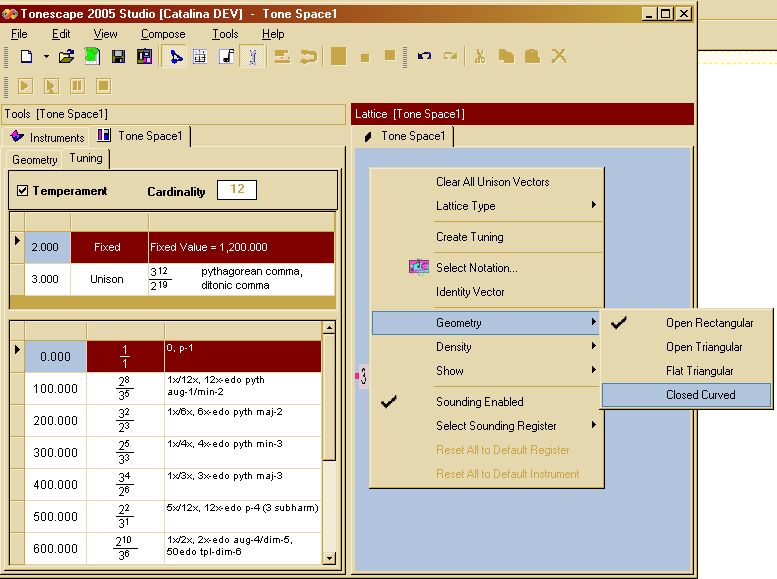This screenshot has height=579, width=777.
Task: Click the Copy icon
Action: [506, 56]
